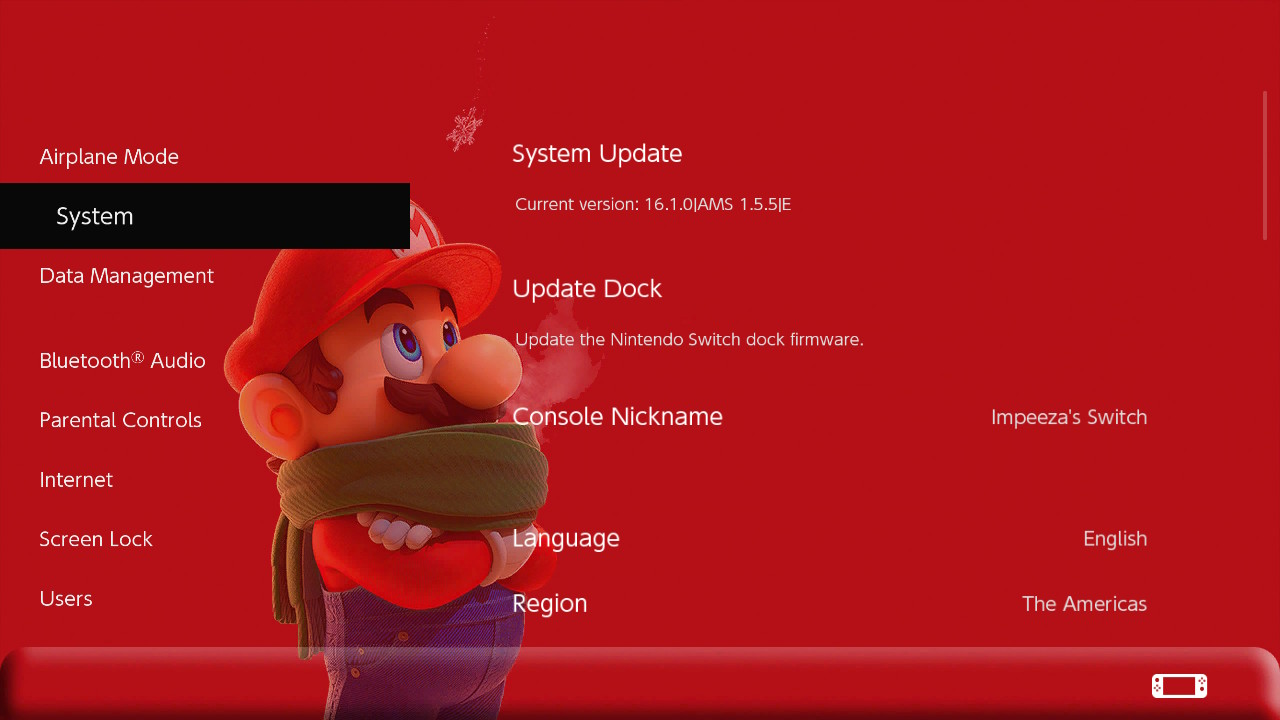
Task: Select the System menu item
Action: (x=205, y=216)
